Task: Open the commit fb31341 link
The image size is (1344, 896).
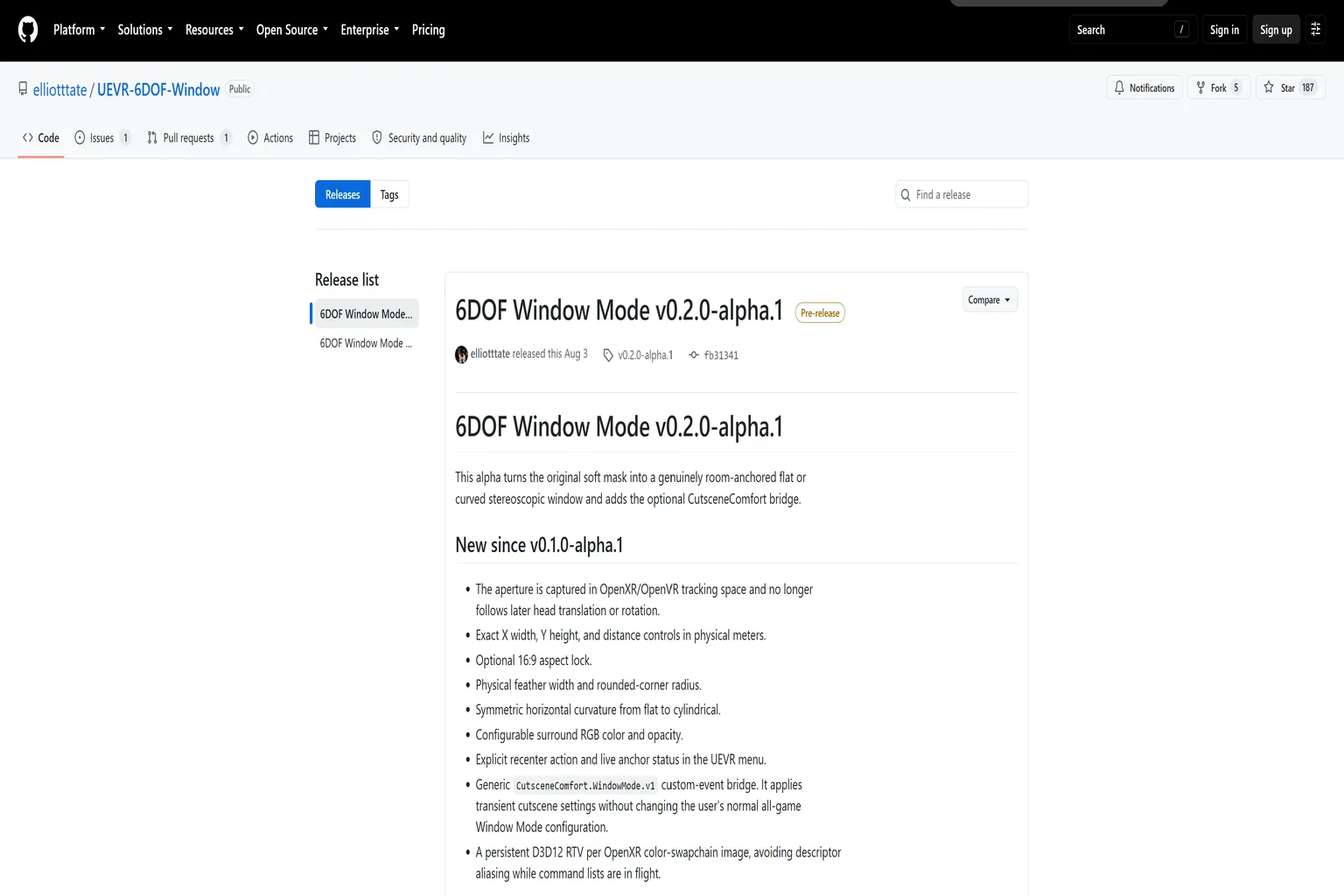Action: point(714,355)
